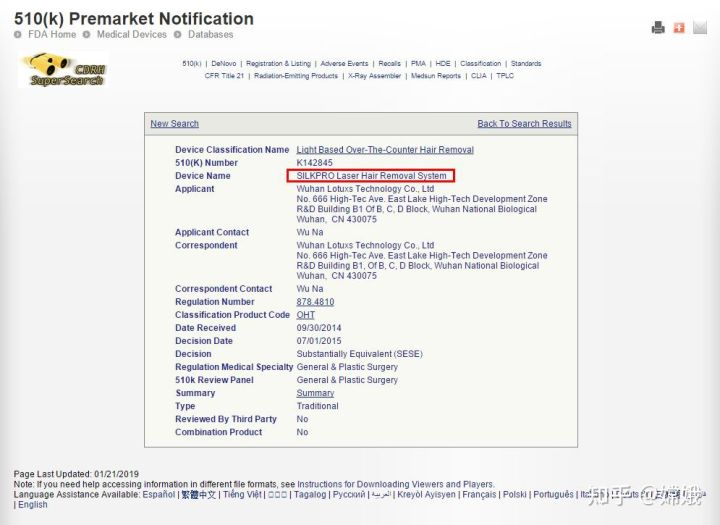Open the Recalls link
The width and height of the screenshot is (720, 525).
tap(389, 63)
